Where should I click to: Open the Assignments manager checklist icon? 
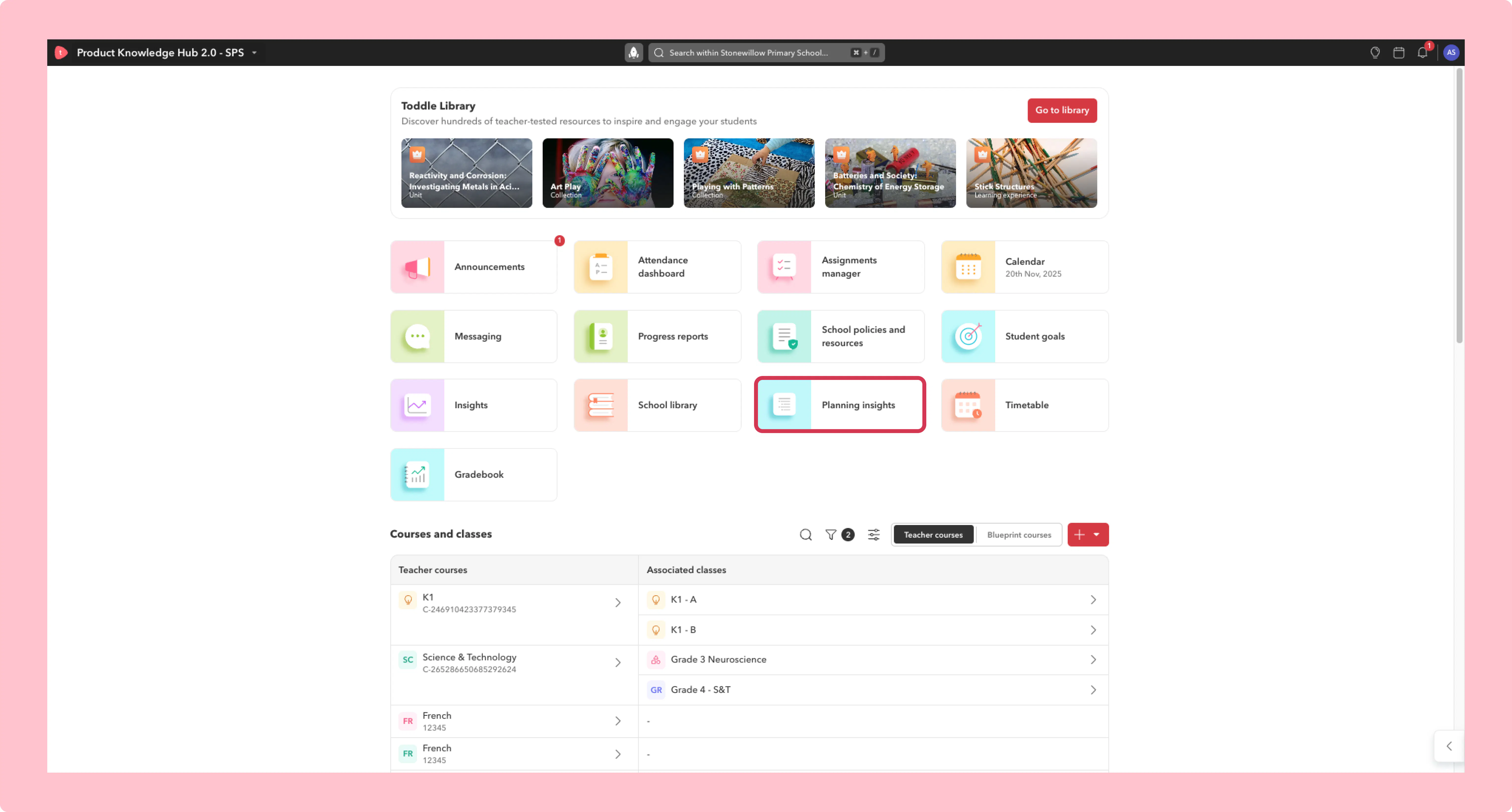(784, 267)
